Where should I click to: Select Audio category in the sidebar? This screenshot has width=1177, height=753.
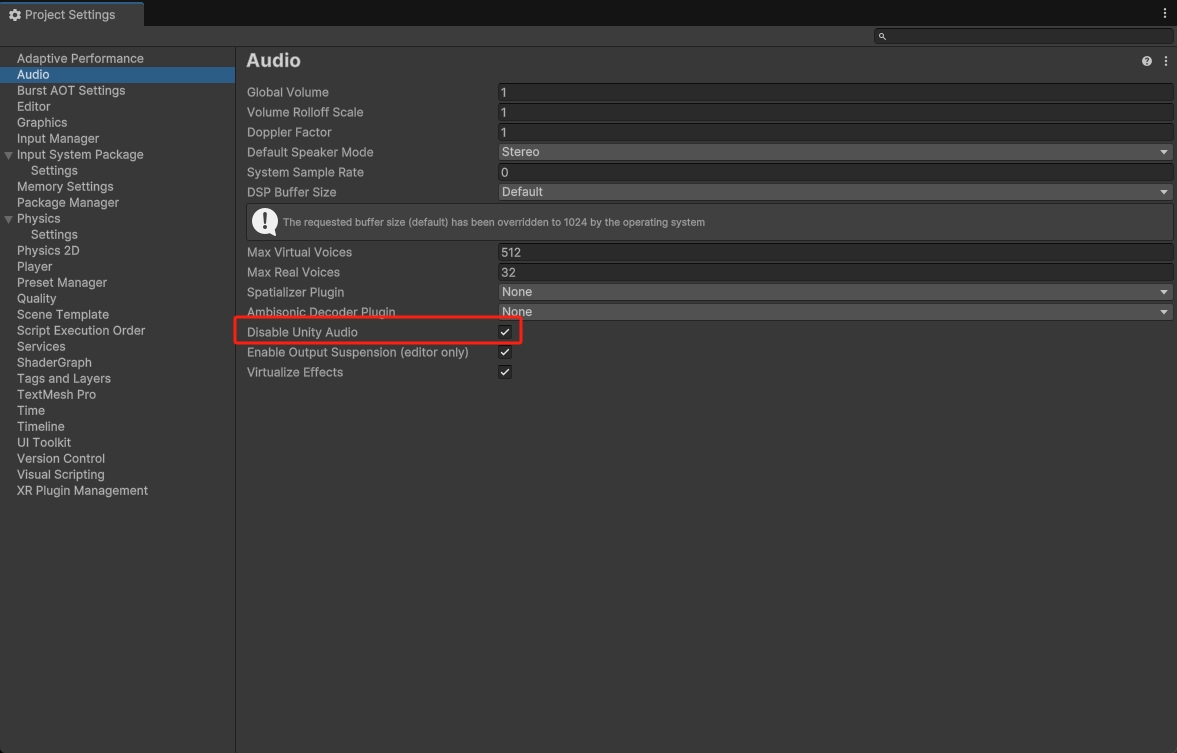coord(117,75)
